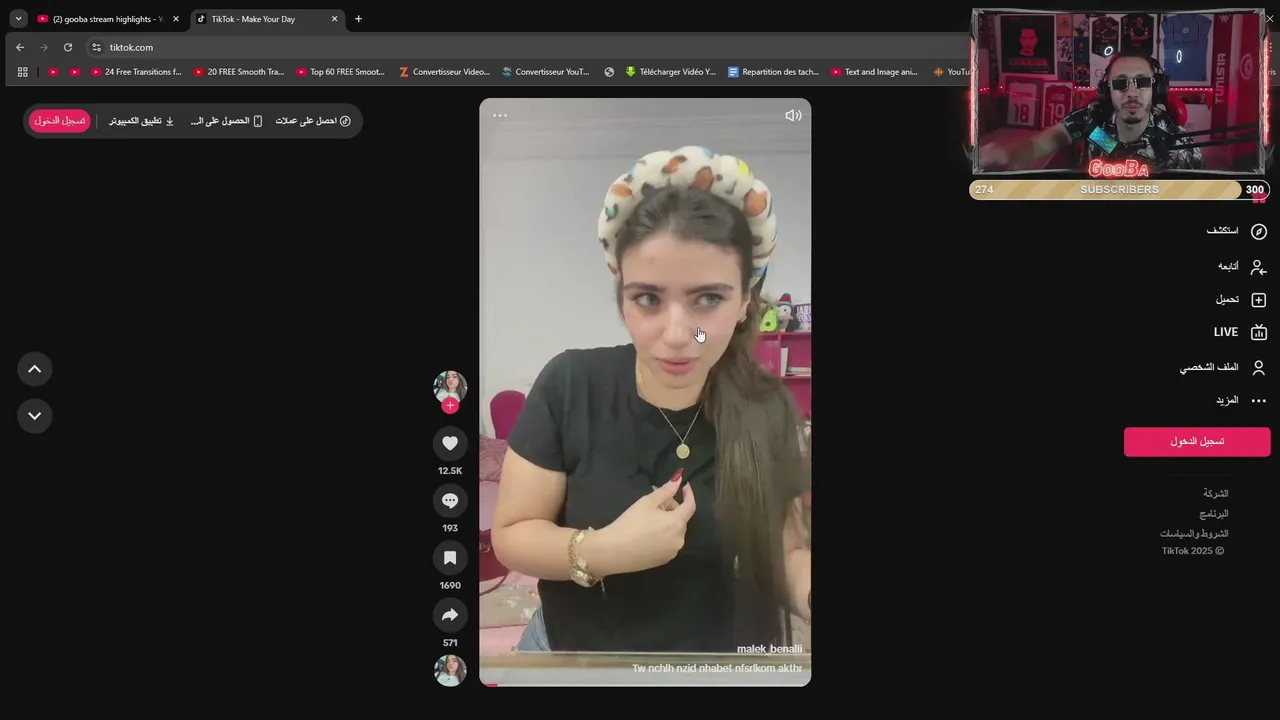Open the creator's profile avatar above the heart

pos(450,387)
